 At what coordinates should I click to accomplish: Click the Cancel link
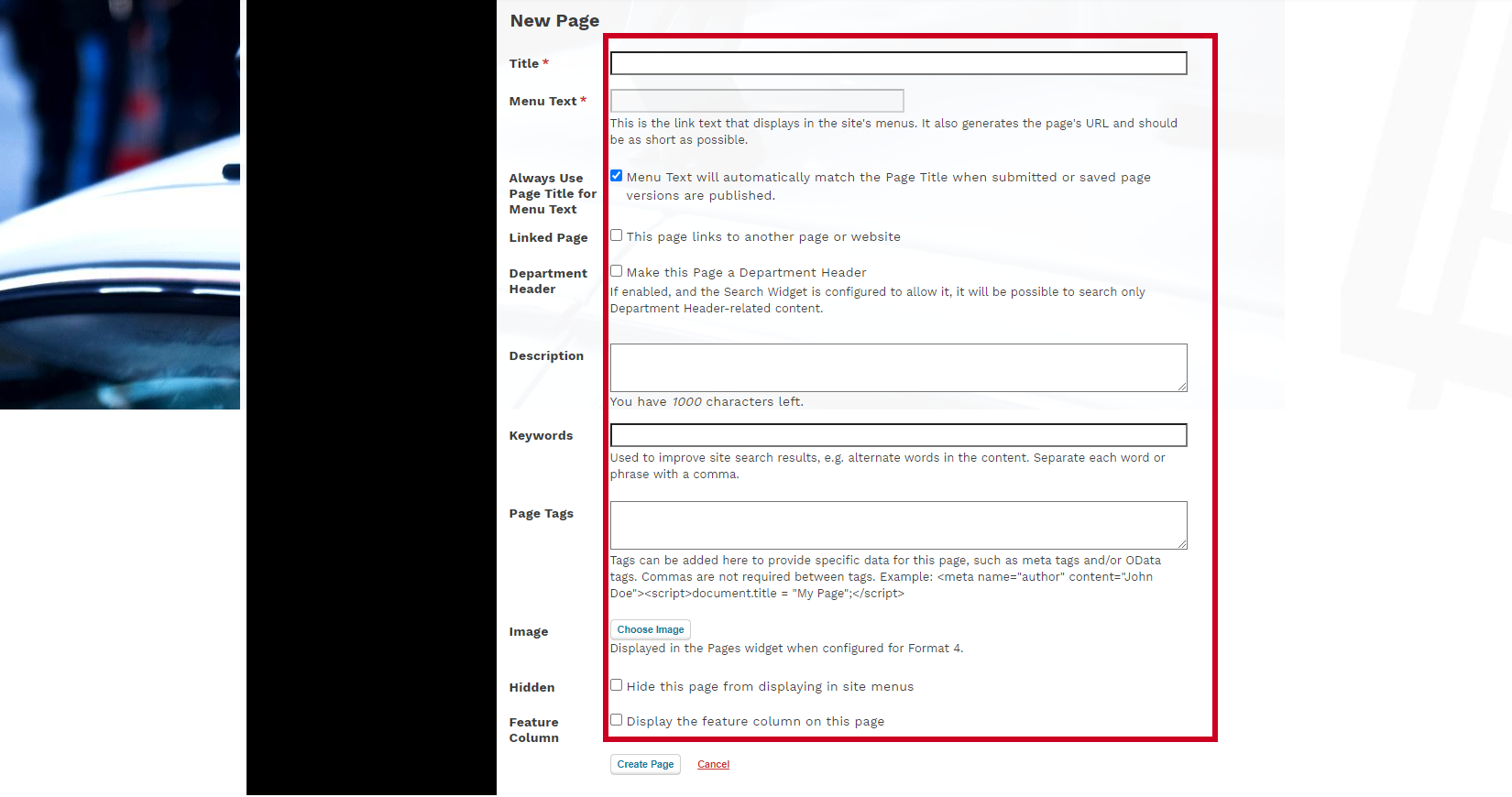(x=713, y=764)
